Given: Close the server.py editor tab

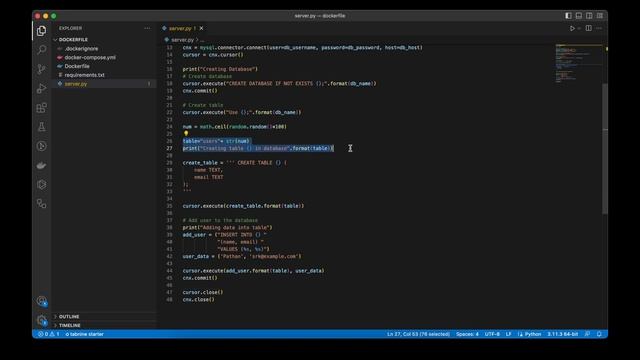Looking at the screenshot, I should click(x=201, y=28).
